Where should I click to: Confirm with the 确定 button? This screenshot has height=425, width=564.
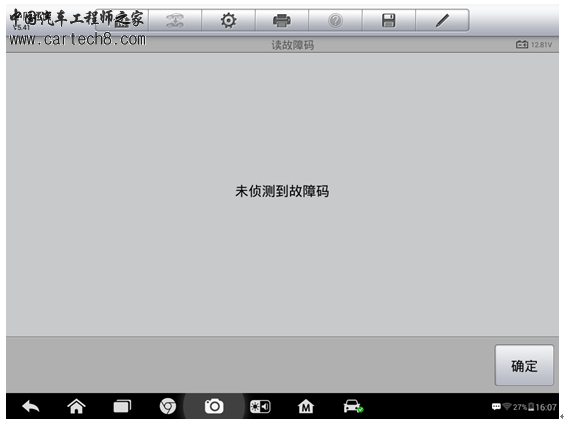click(524, 365)
